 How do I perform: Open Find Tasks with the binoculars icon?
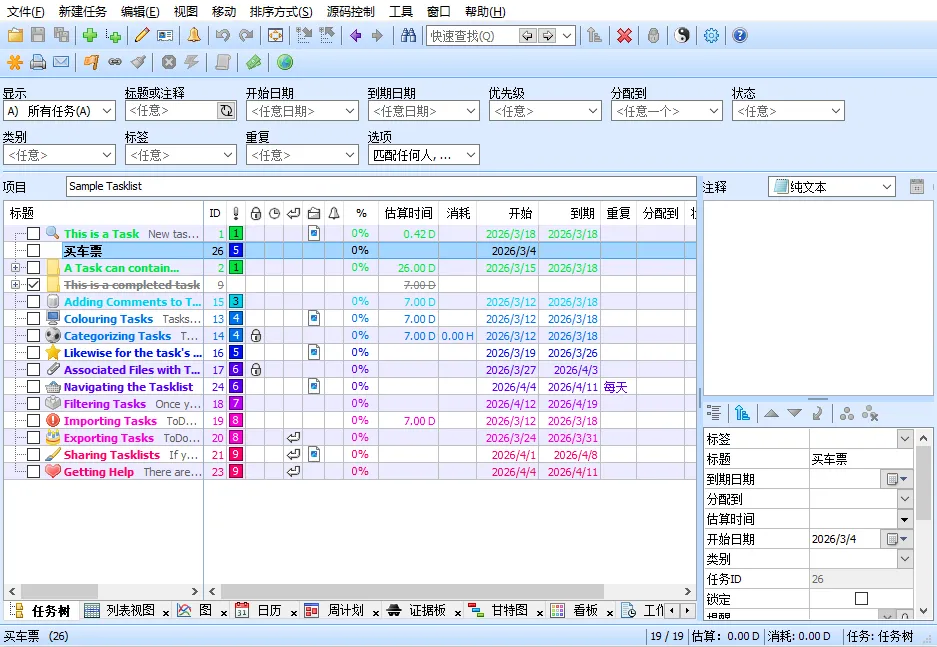coord(408,35)
